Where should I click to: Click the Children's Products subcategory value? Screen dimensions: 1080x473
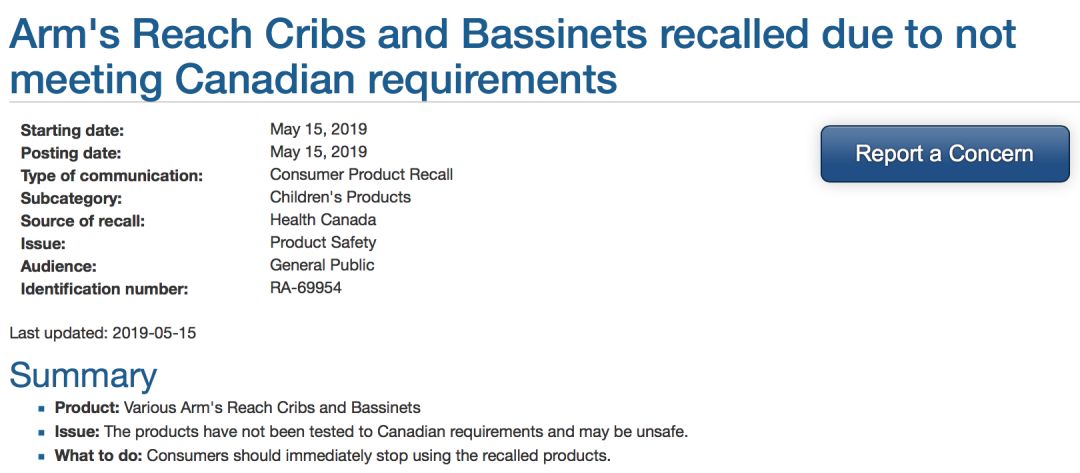click(340, 197)
